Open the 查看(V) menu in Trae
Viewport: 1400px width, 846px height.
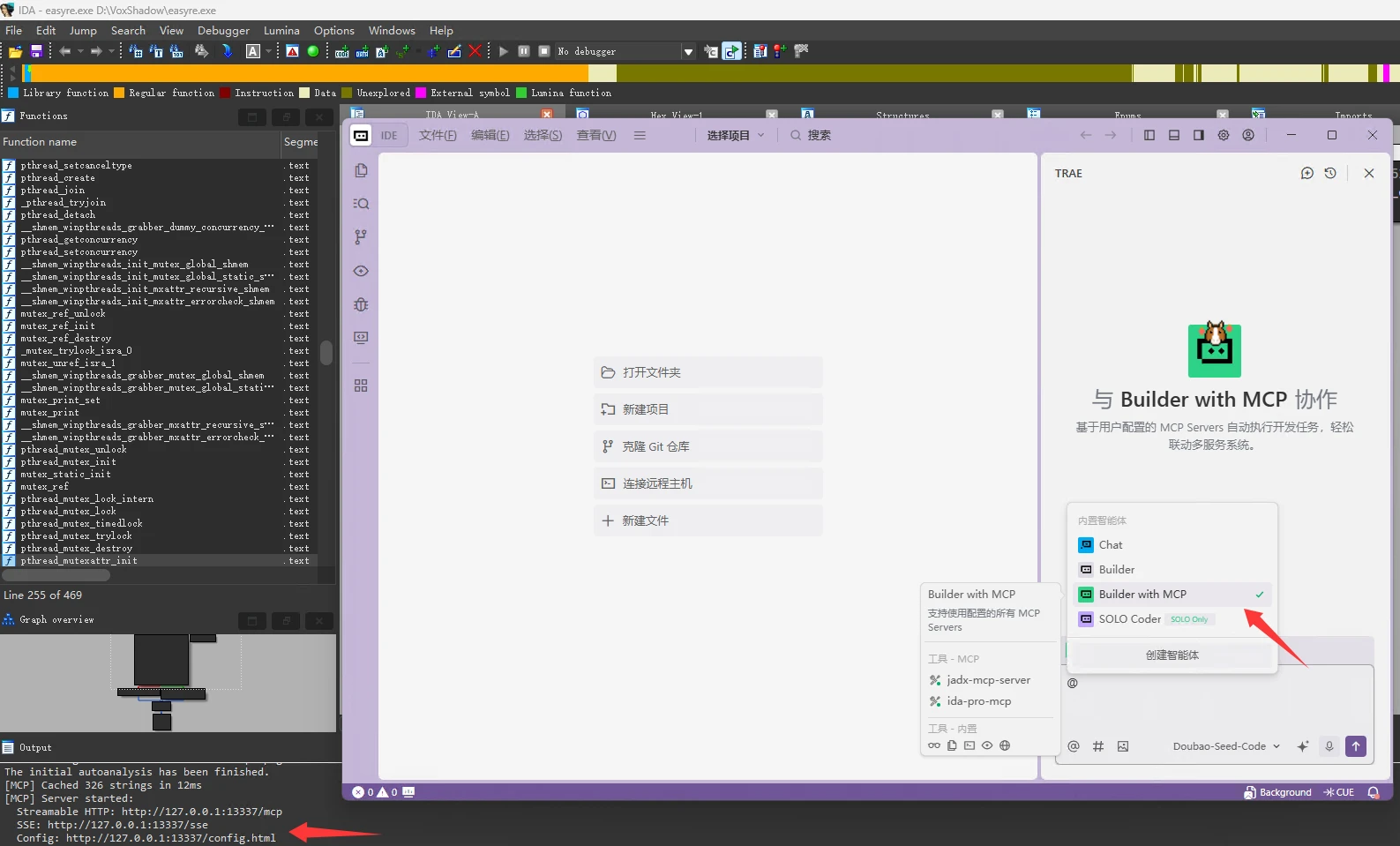point(596,135)
